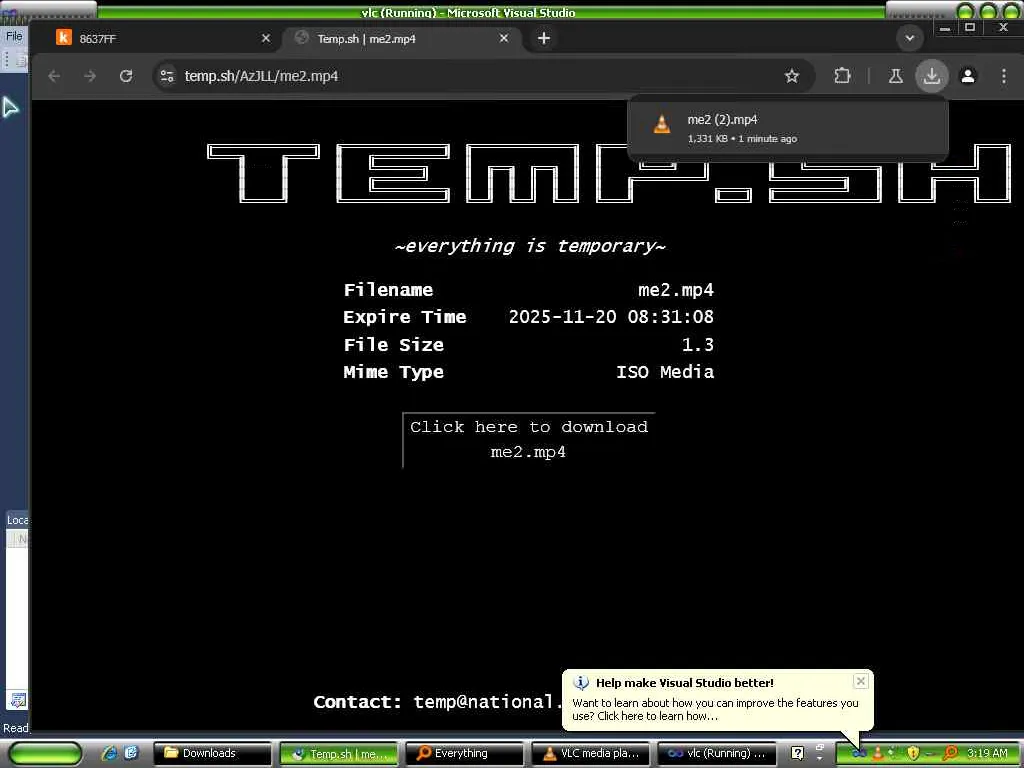The height and width of the screenshot is (768, 1024).
Task: Click the help question mark taskbar icon
Action: (x=797, y=753)
